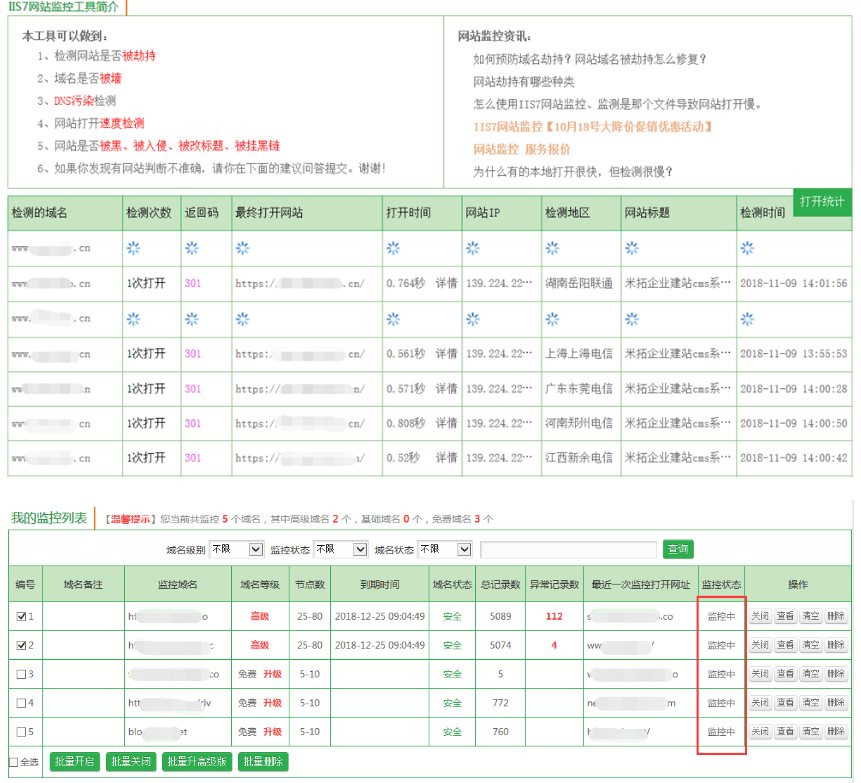Uncheck the checkbox for monitoring entry 1
Screen dimensions: 861x783
coord(22,616)
